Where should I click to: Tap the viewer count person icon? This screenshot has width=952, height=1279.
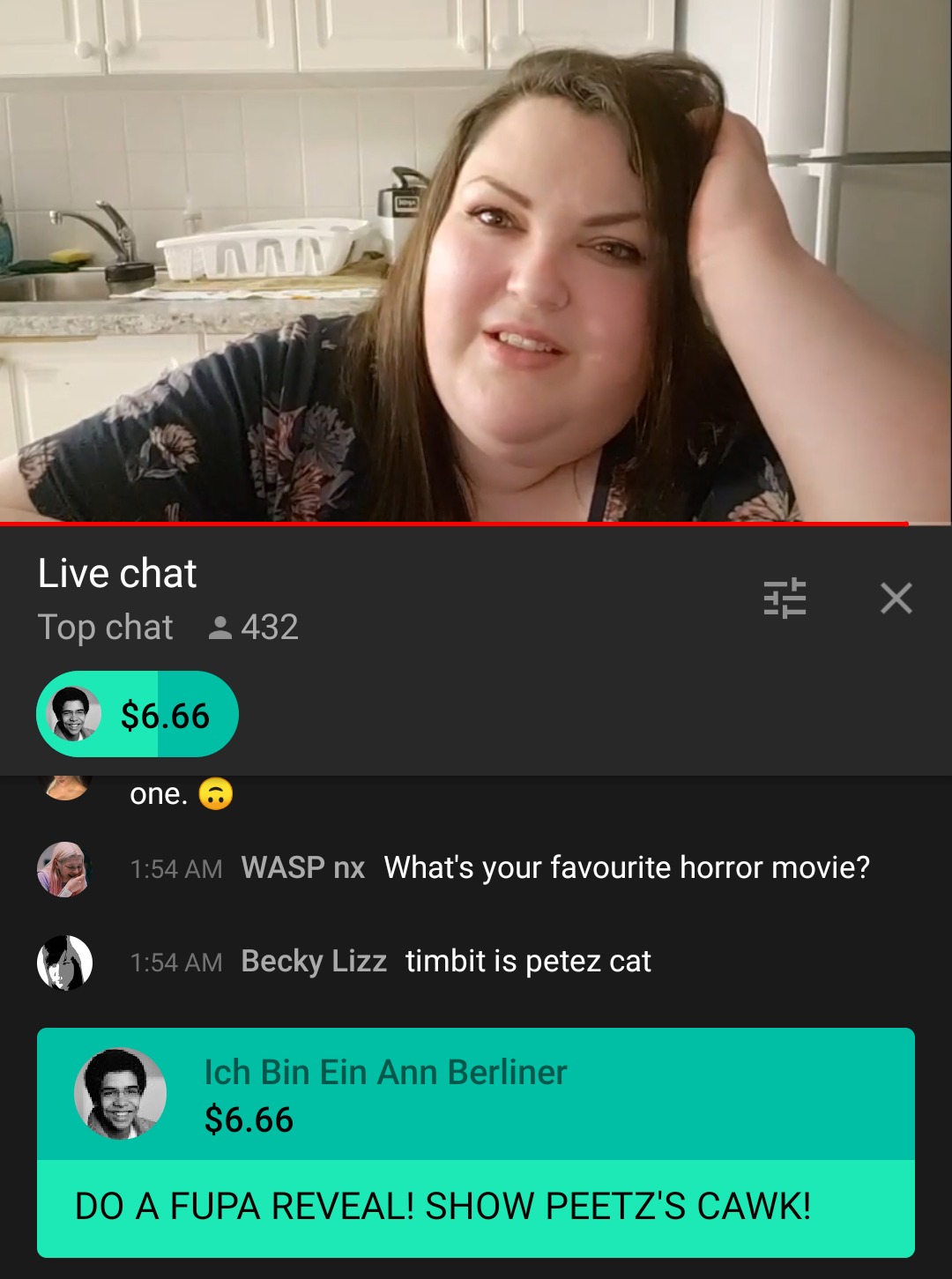click(x=219, y=628)
